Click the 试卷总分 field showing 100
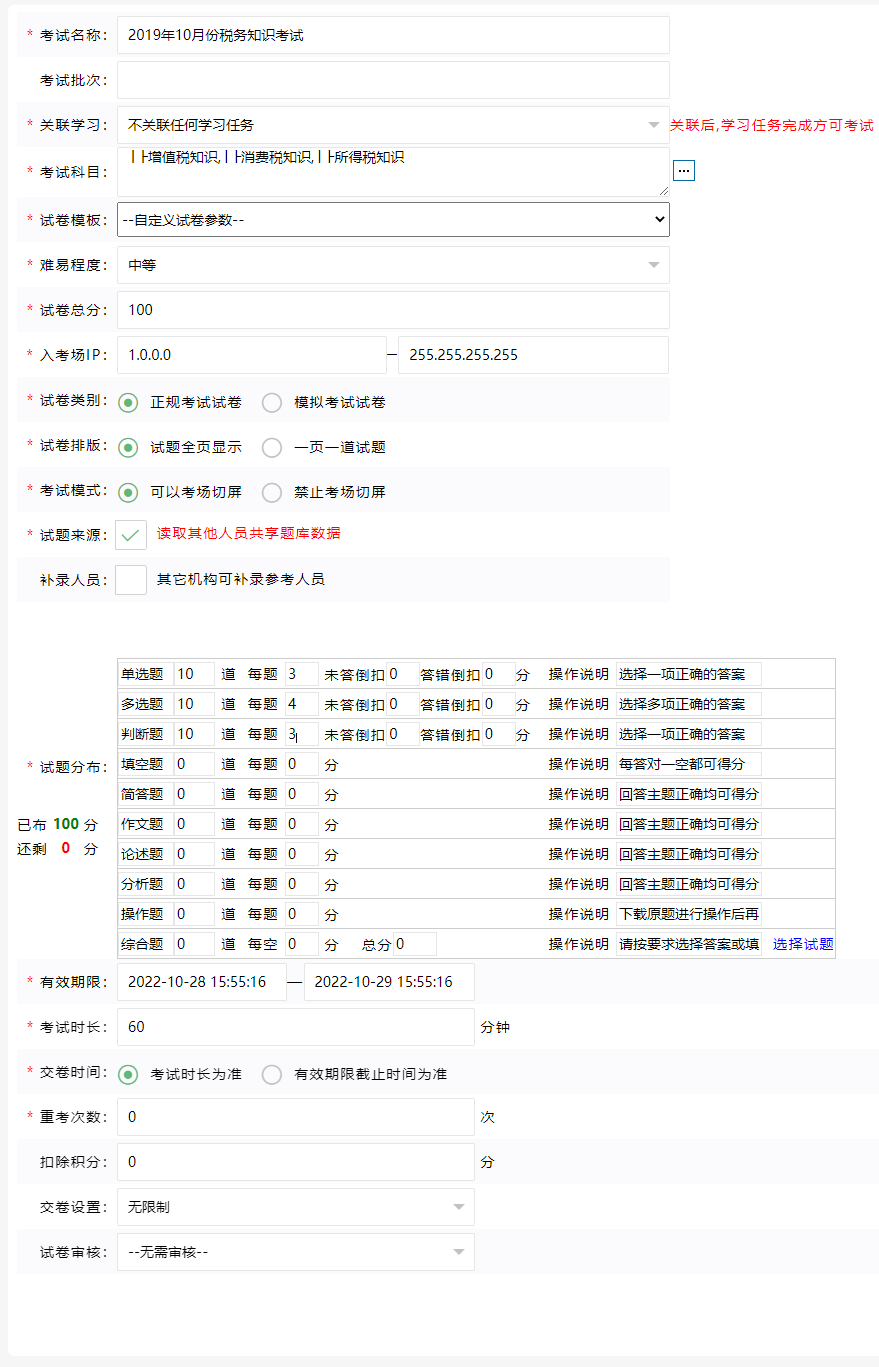The height and width of the screenshot is (1367, 879). [x=393, y=310]
